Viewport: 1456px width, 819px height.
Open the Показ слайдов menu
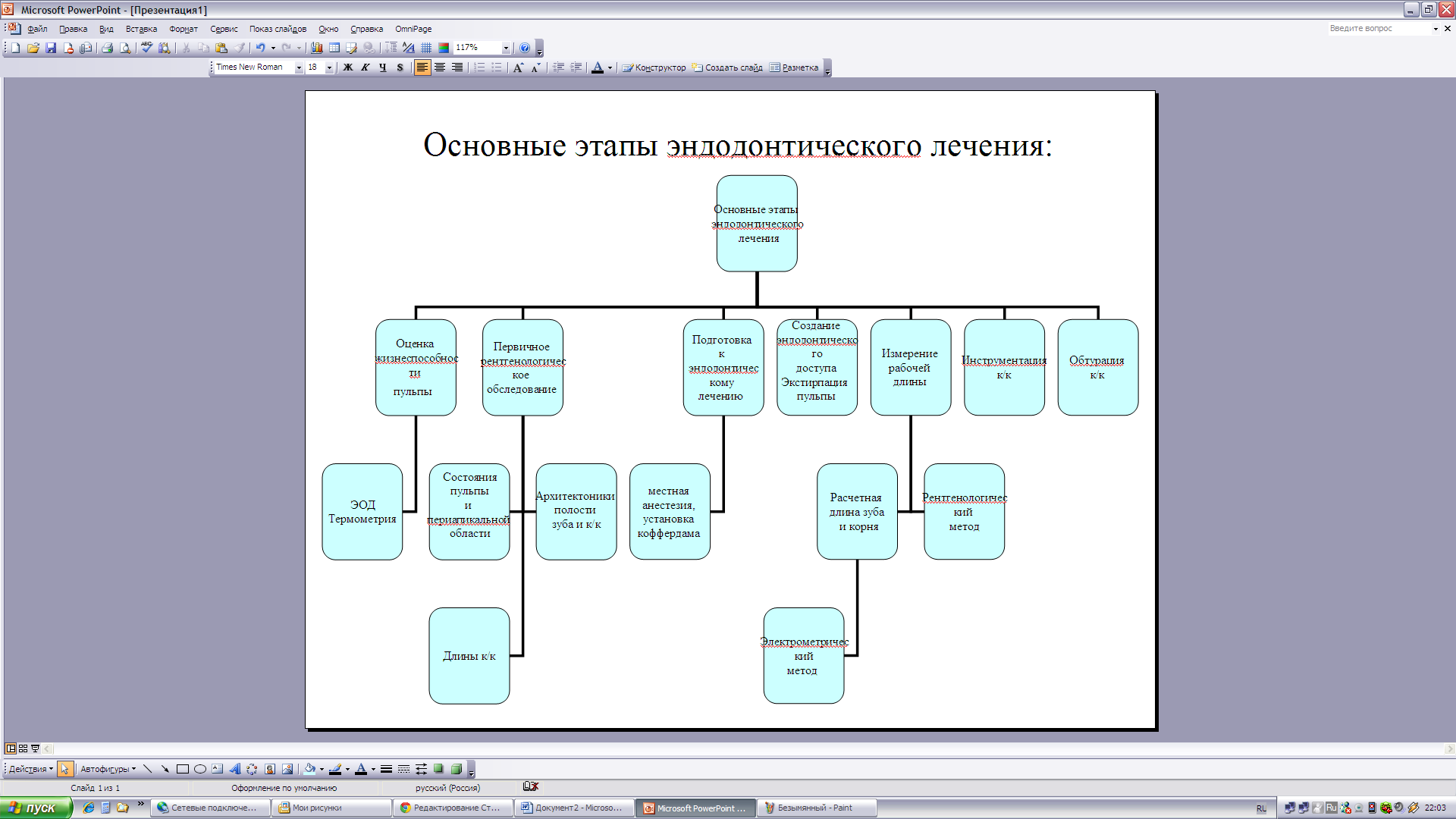(x=278, y=29)
